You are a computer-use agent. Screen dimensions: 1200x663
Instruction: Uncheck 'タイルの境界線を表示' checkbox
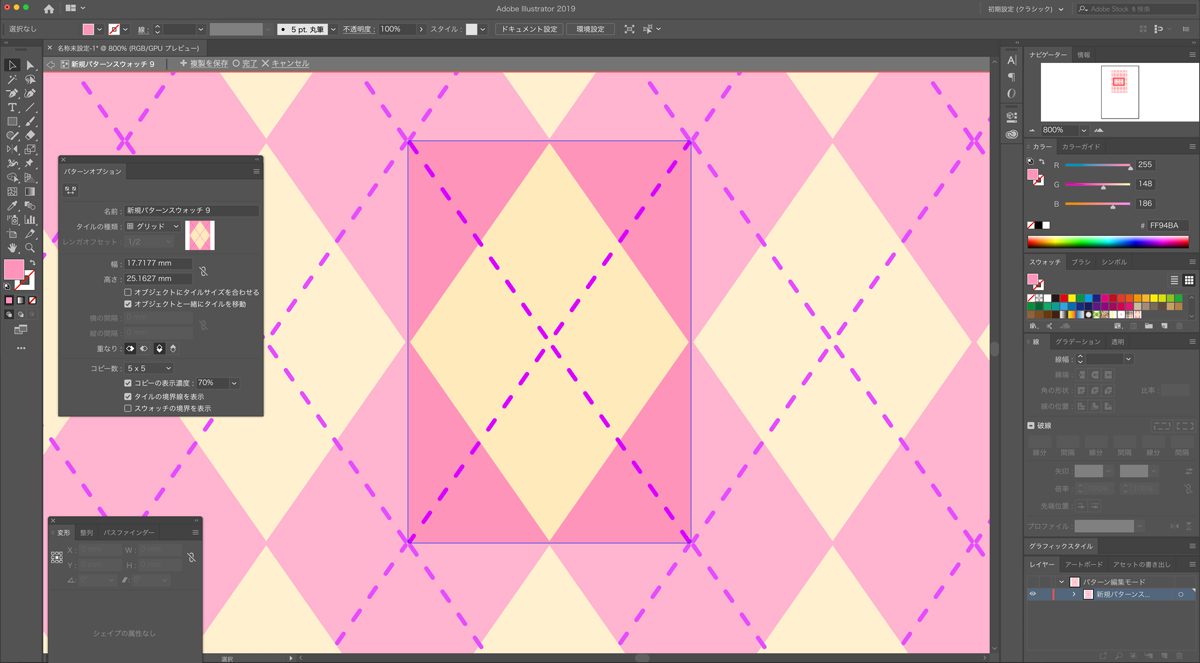tap(128, 396)
